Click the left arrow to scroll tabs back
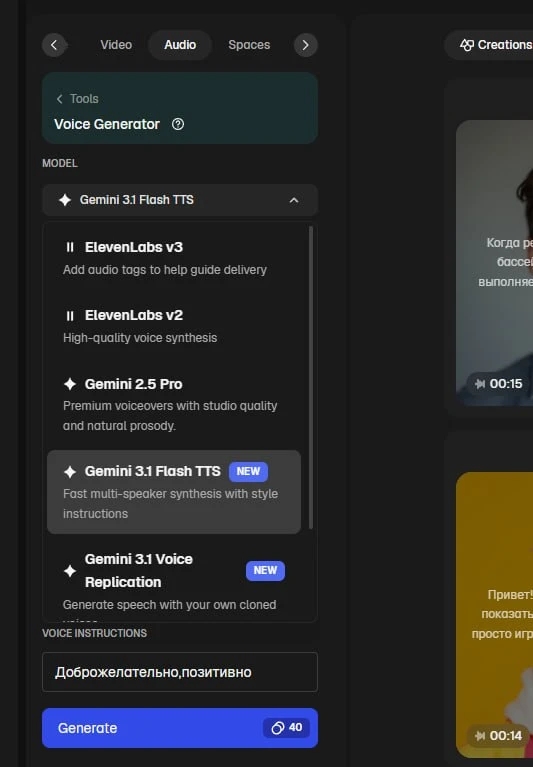Screen dimensions: 533x767 click(54, 45)
